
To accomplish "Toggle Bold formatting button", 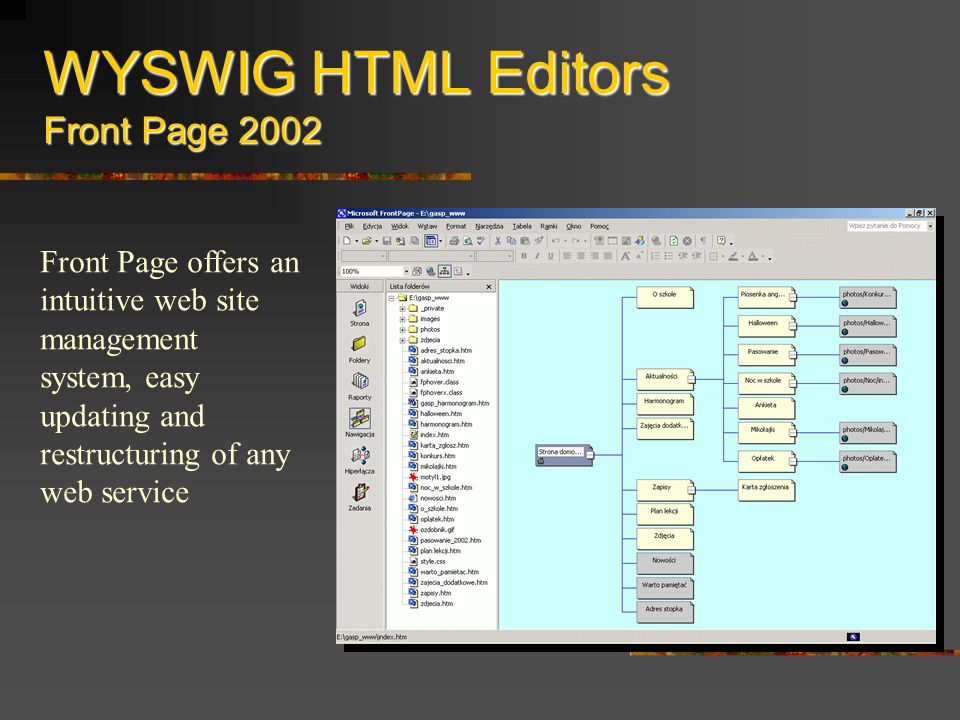I will point(523,256).
